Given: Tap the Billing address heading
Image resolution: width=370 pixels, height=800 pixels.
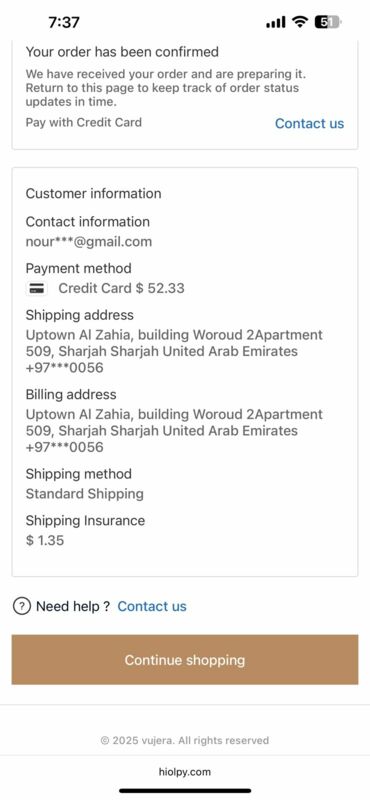Looking at the screenshot, I should tap(71, 394).
